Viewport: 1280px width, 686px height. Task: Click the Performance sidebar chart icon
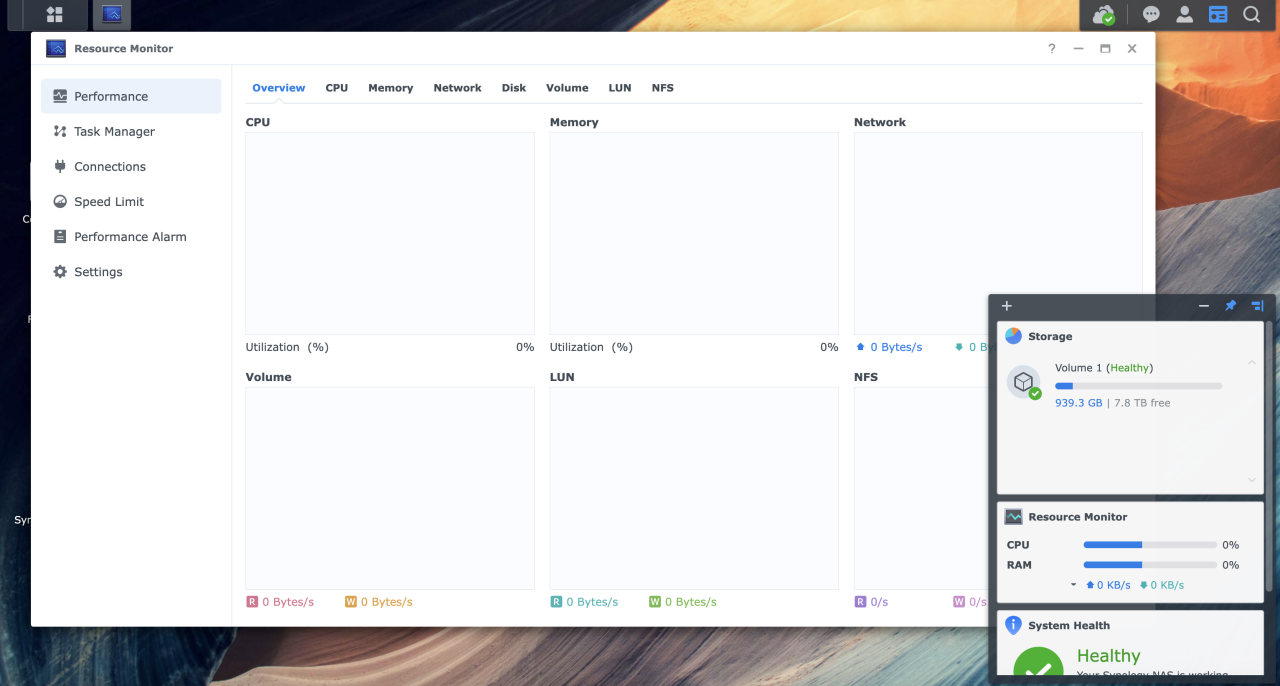pos(60,96)
